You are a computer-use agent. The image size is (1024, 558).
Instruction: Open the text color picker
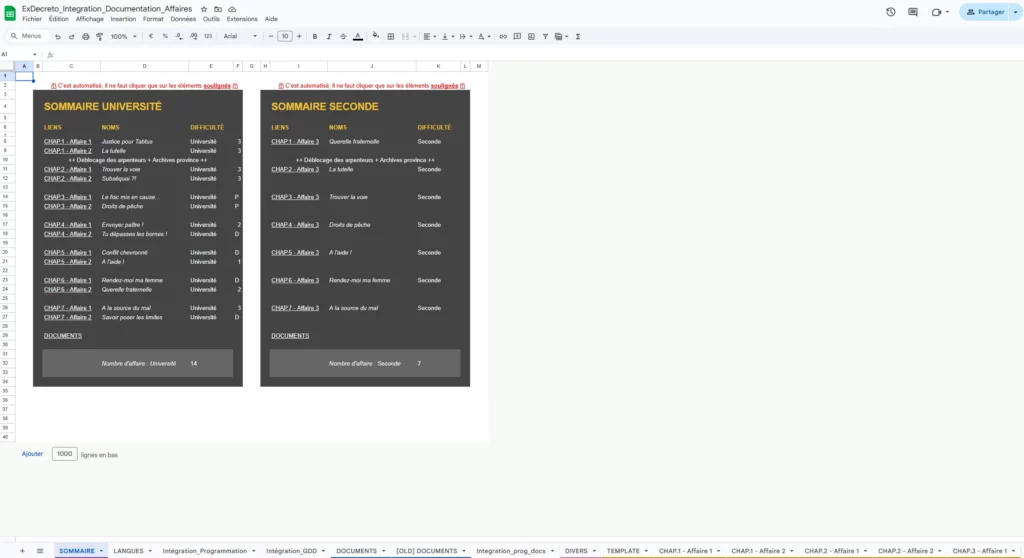pos(358,37)
